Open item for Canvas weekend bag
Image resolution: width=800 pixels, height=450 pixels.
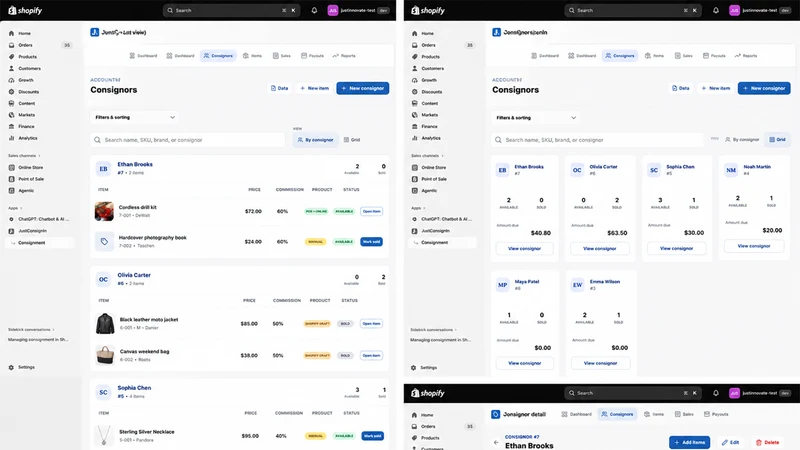(371, 356)
